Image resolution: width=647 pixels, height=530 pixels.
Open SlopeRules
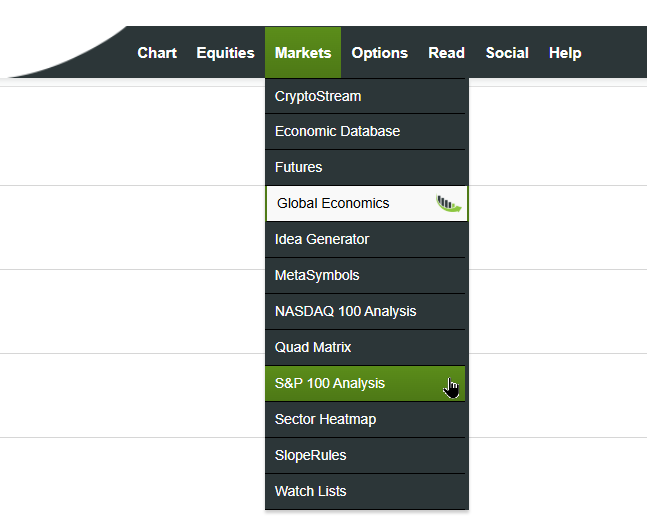(x=365, y=455)
